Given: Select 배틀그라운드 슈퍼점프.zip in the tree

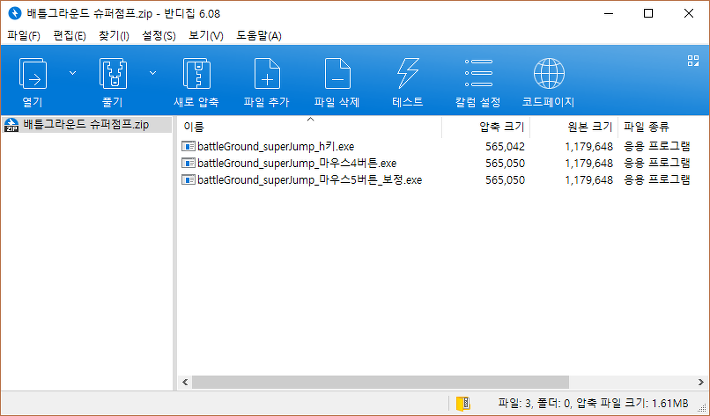Looking at the screenshot, I should (x=86, y=124).
